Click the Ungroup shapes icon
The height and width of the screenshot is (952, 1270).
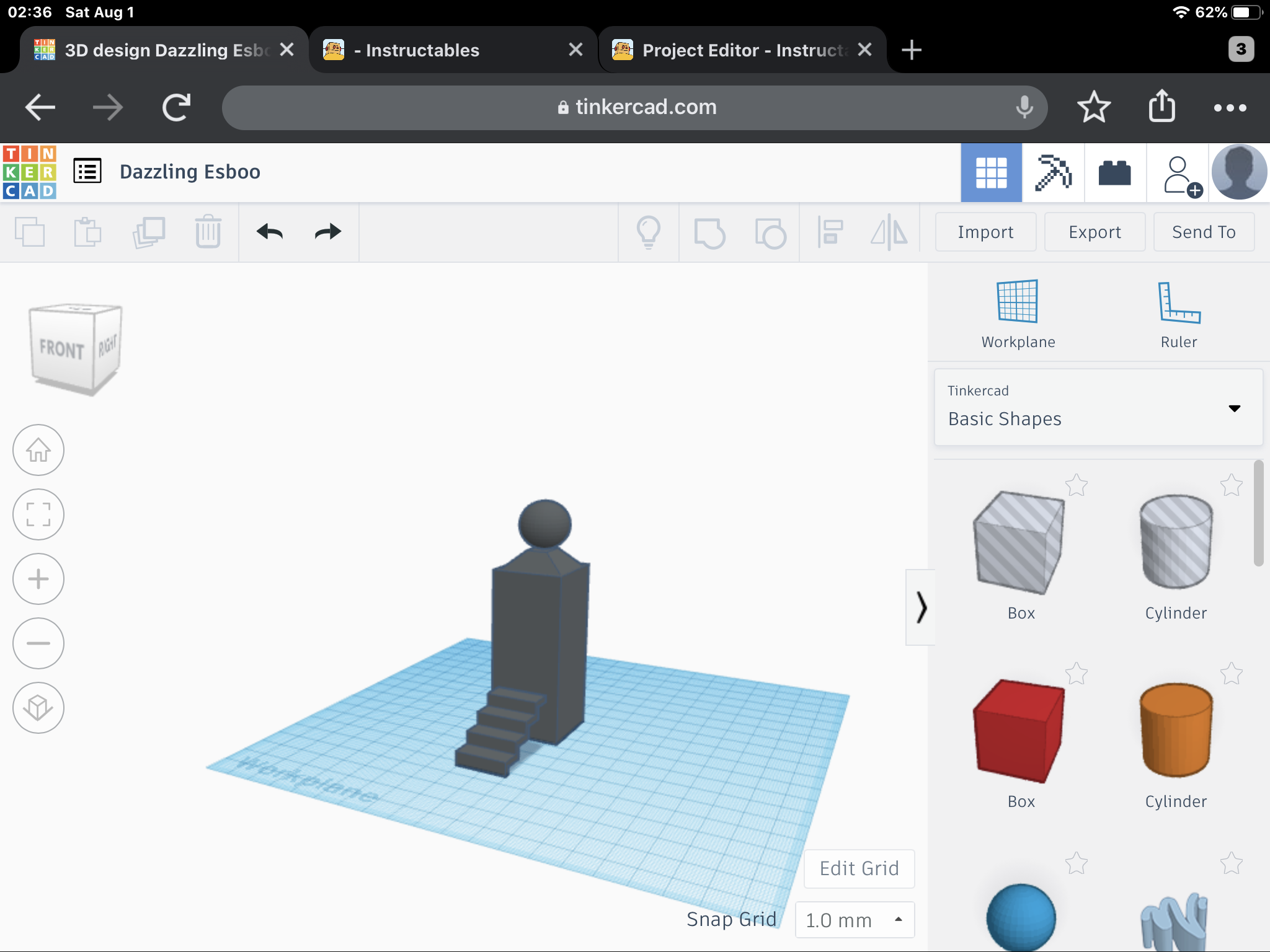point(770,233)
